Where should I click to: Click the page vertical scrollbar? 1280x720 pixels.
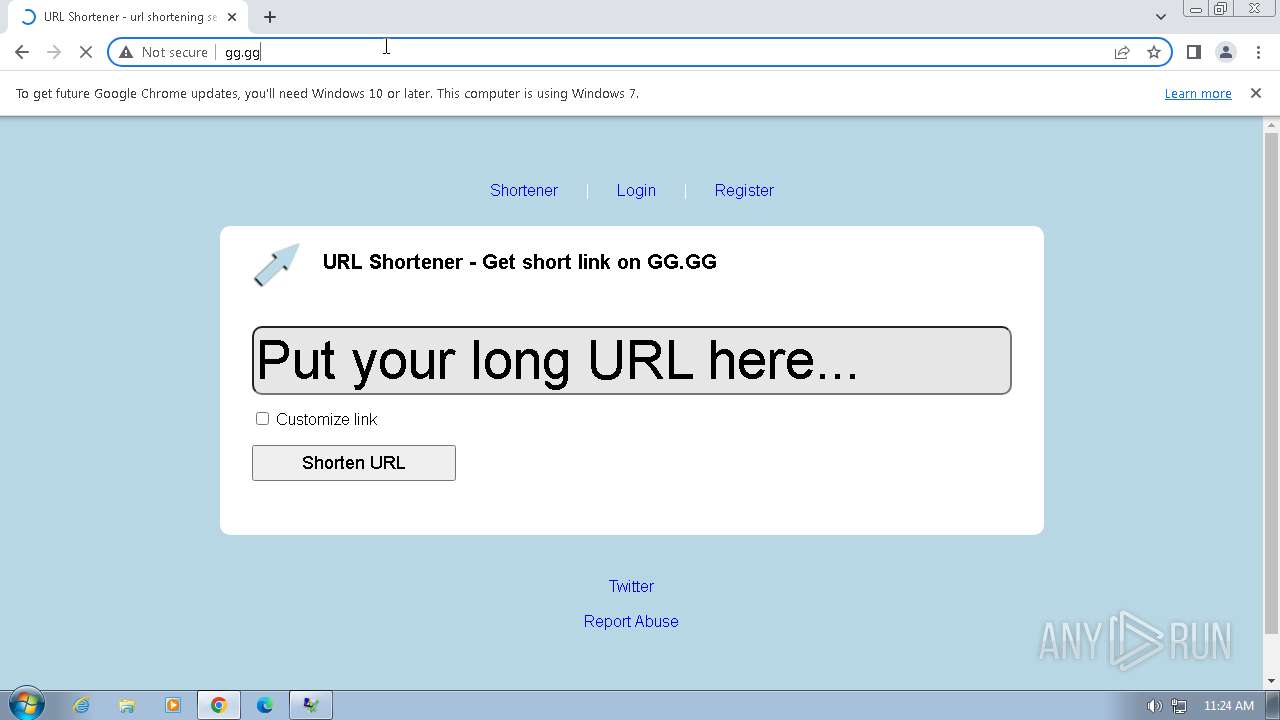coord(1272,382)
